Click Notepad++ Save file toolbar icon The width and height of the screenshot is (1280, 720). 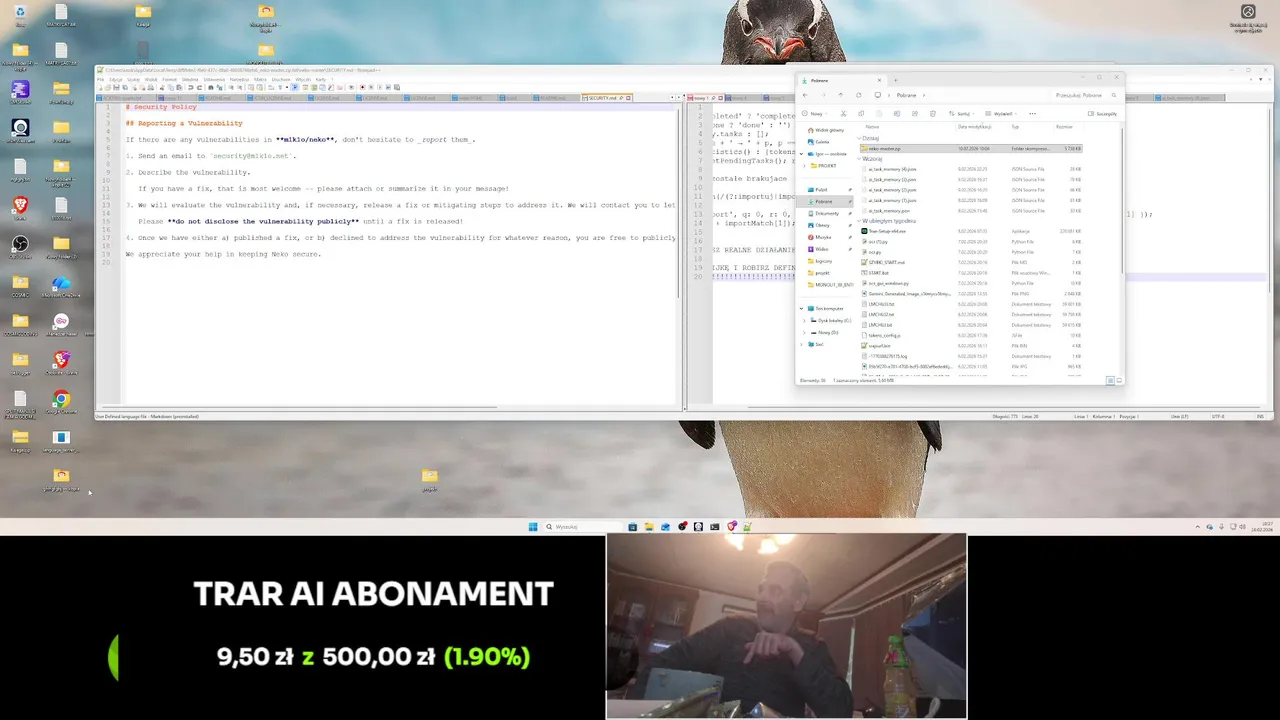(x=116, y=87)
